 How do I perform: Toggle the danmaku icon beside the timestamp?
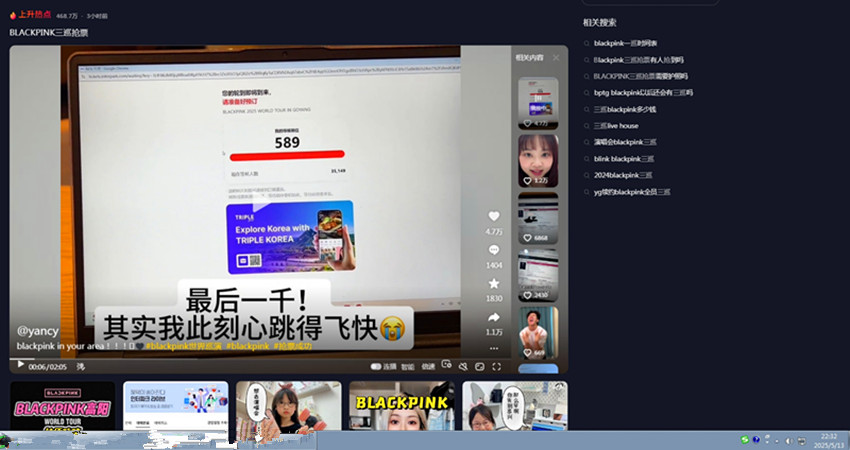point(80,367)
